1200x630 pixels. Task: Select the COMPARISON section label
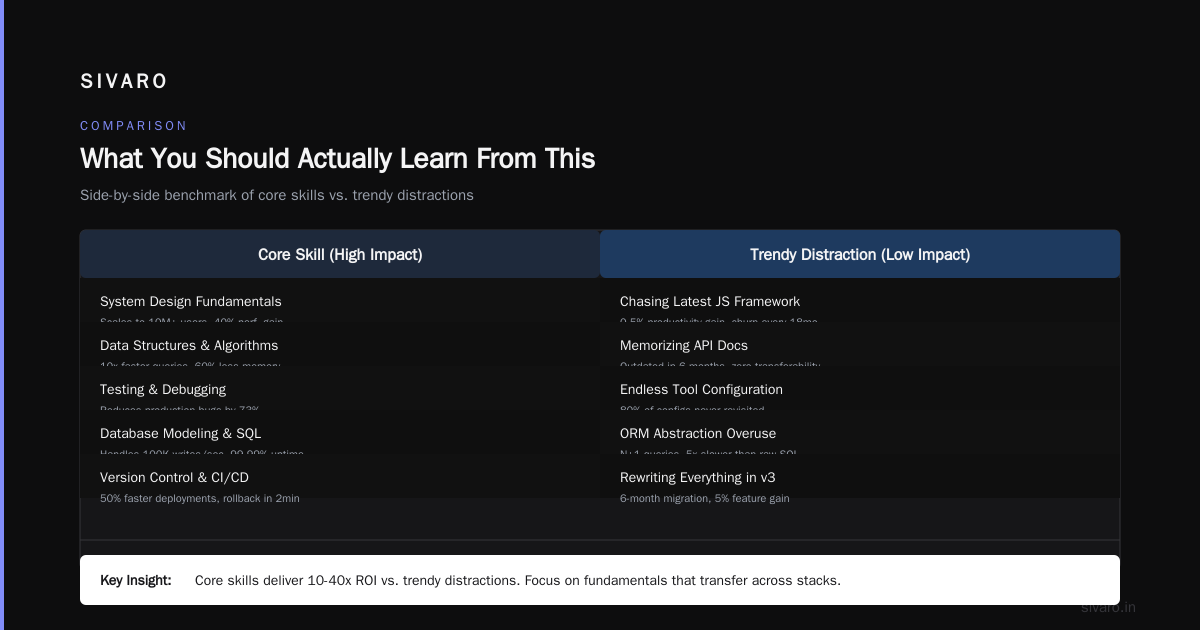134,126
